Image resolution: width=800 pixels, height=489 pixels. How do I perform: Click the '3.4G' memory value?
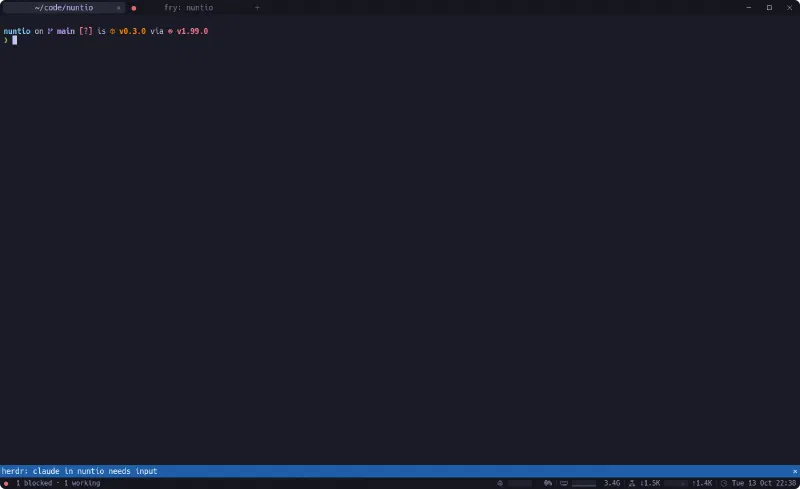pyautogui.click(x=612, y=483)
